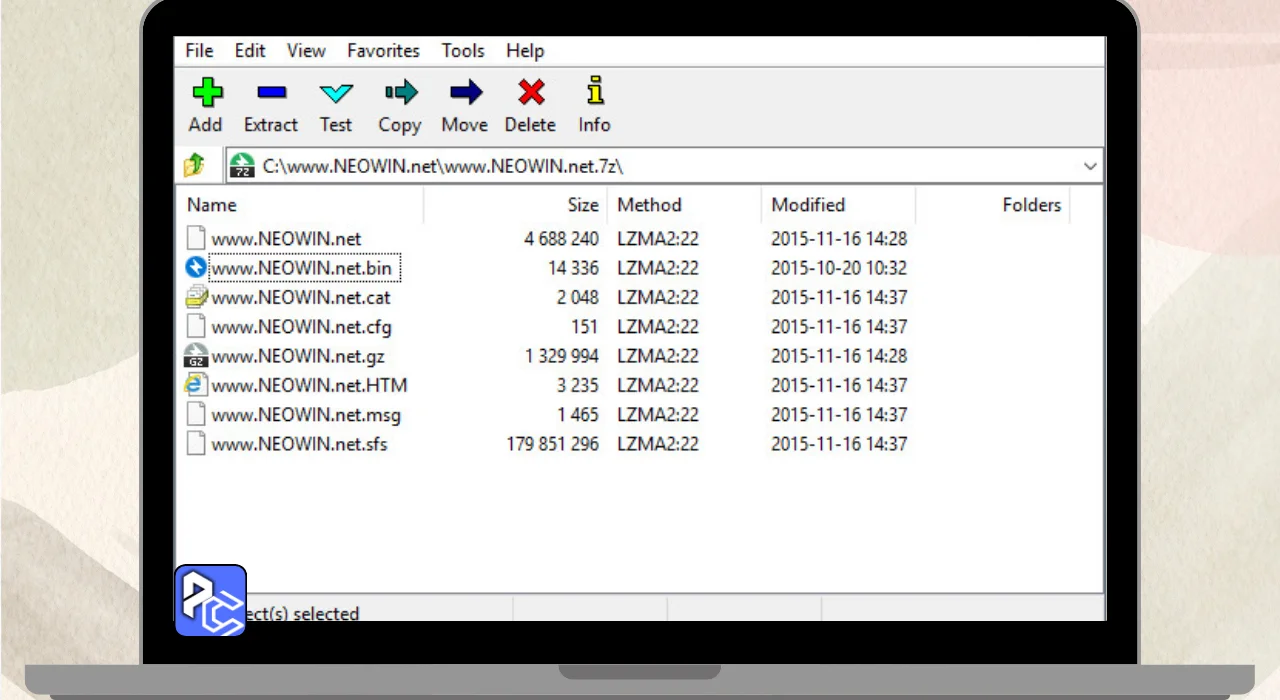Click the GZ icon of www.NEOWIN.net.gz
Viewport: 1280px width, 700px height.
click(196, 356)
